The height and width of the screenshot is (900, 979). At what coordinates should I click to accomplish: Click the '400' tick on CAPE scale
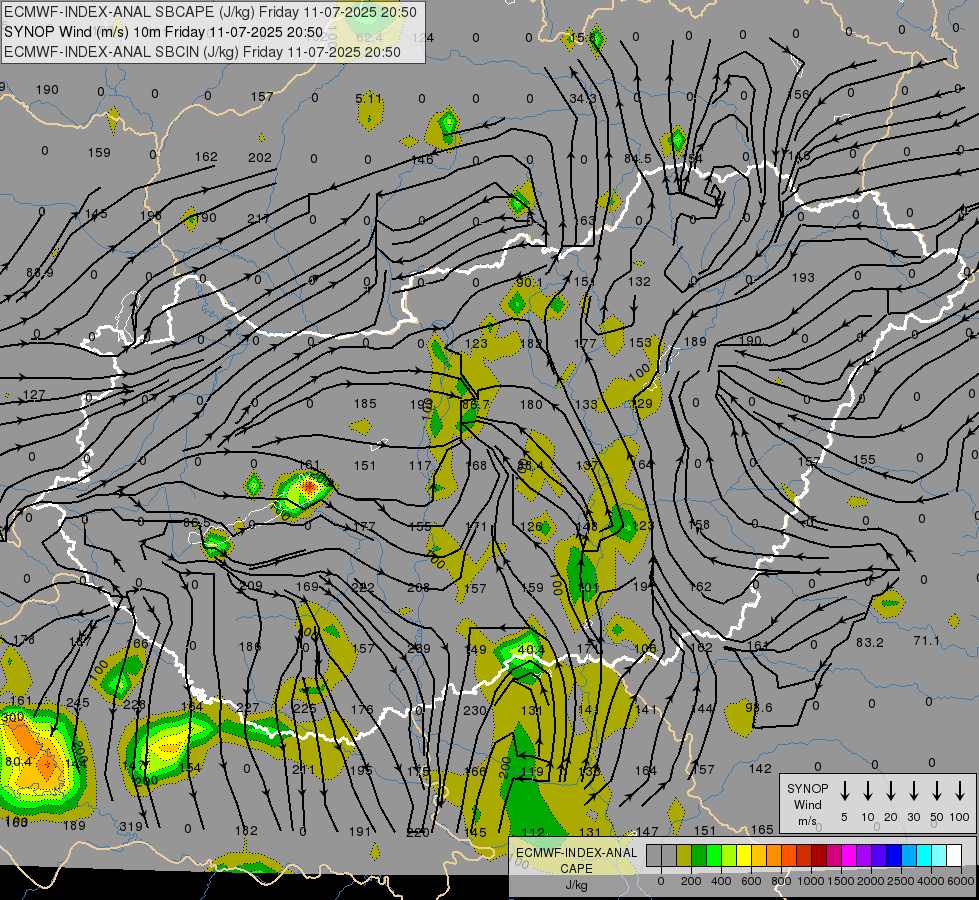[721, 881]
